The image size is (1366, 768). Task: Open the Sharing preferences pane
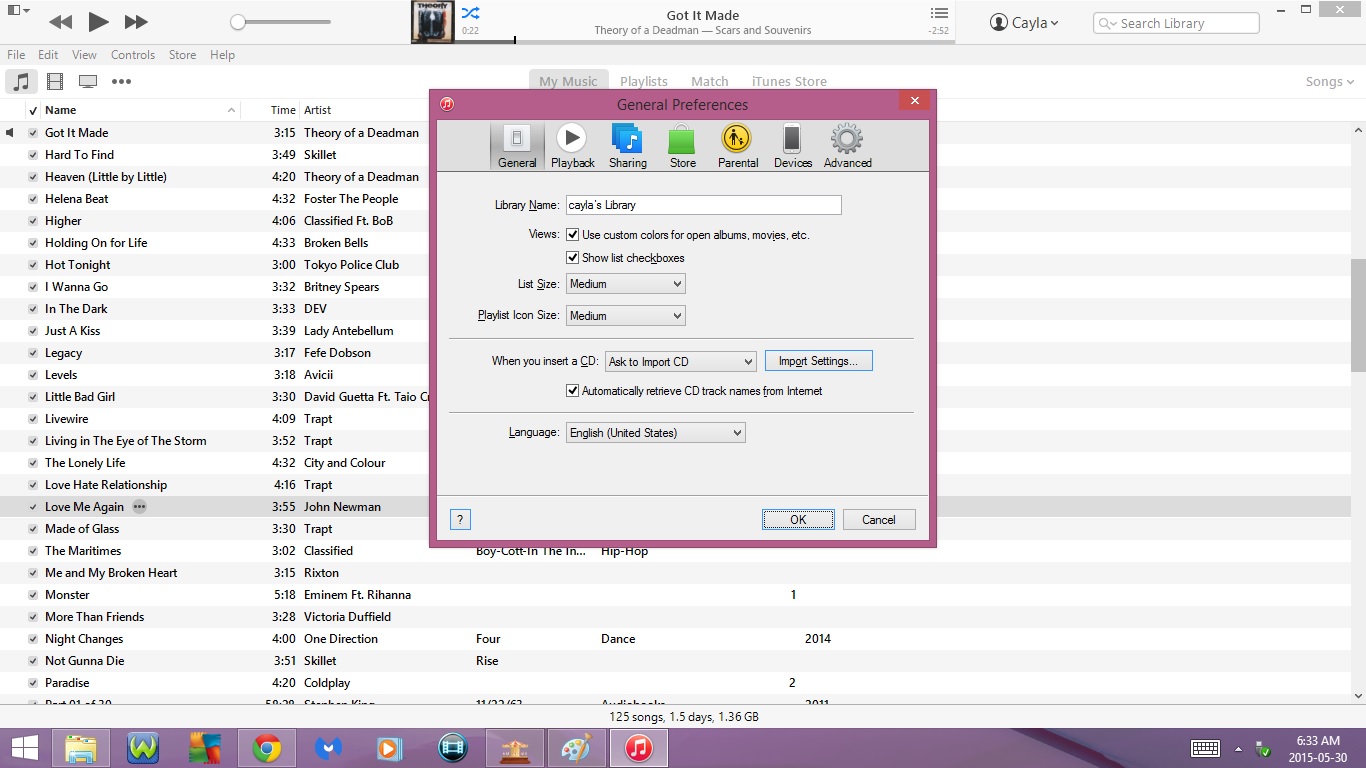627,146
